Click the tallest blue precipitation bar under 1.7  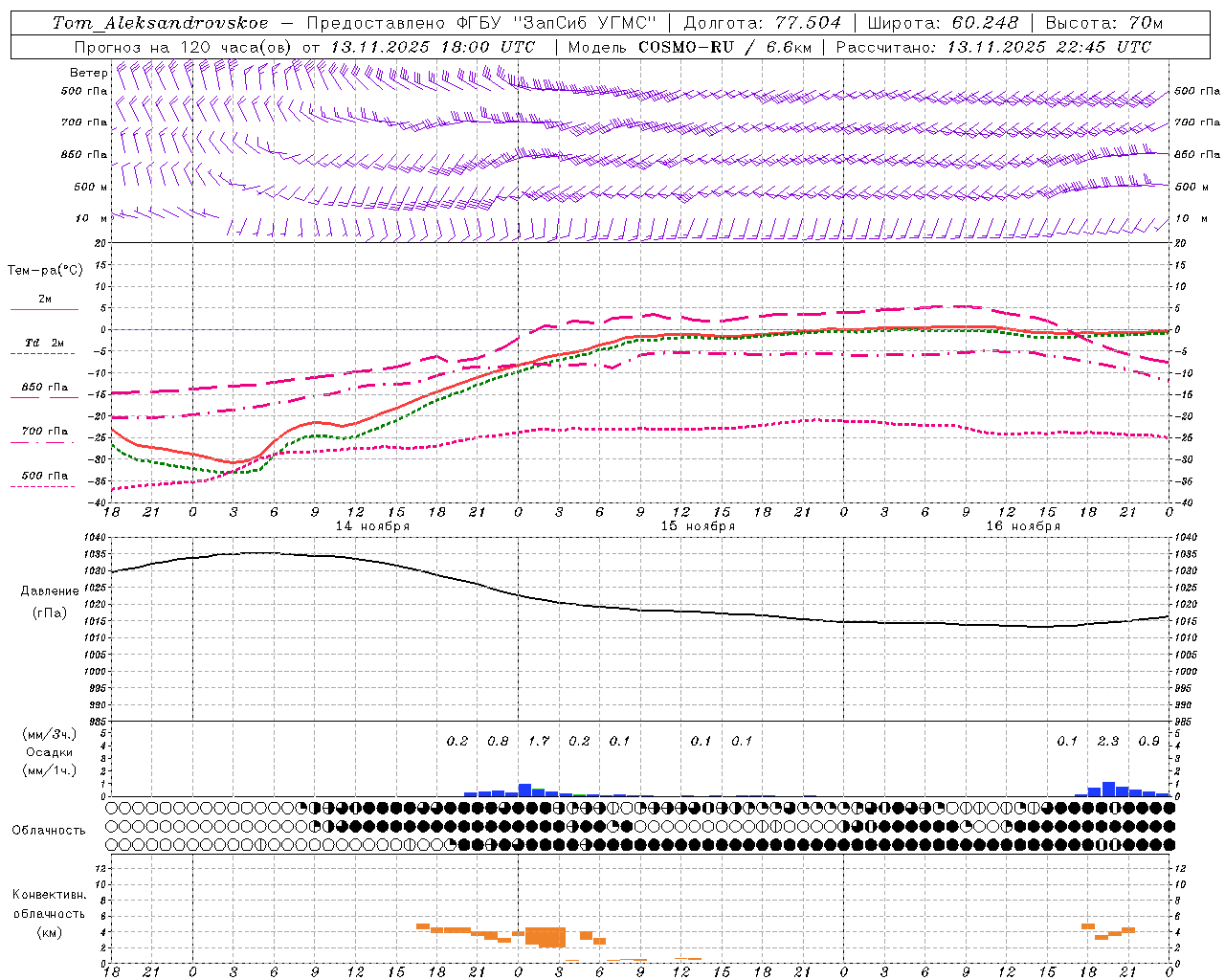(524, 791)
